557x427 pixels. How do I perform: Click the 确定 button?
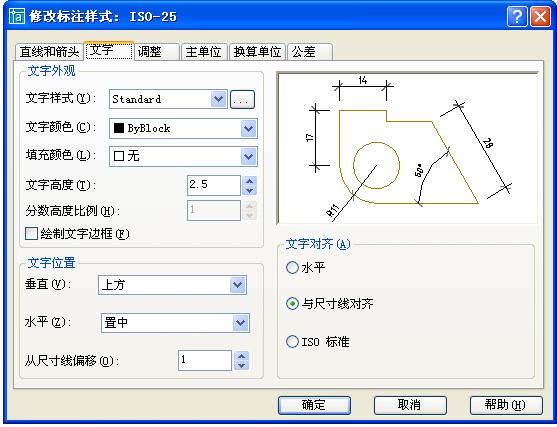pyautogui.click(x=314, y=405)
